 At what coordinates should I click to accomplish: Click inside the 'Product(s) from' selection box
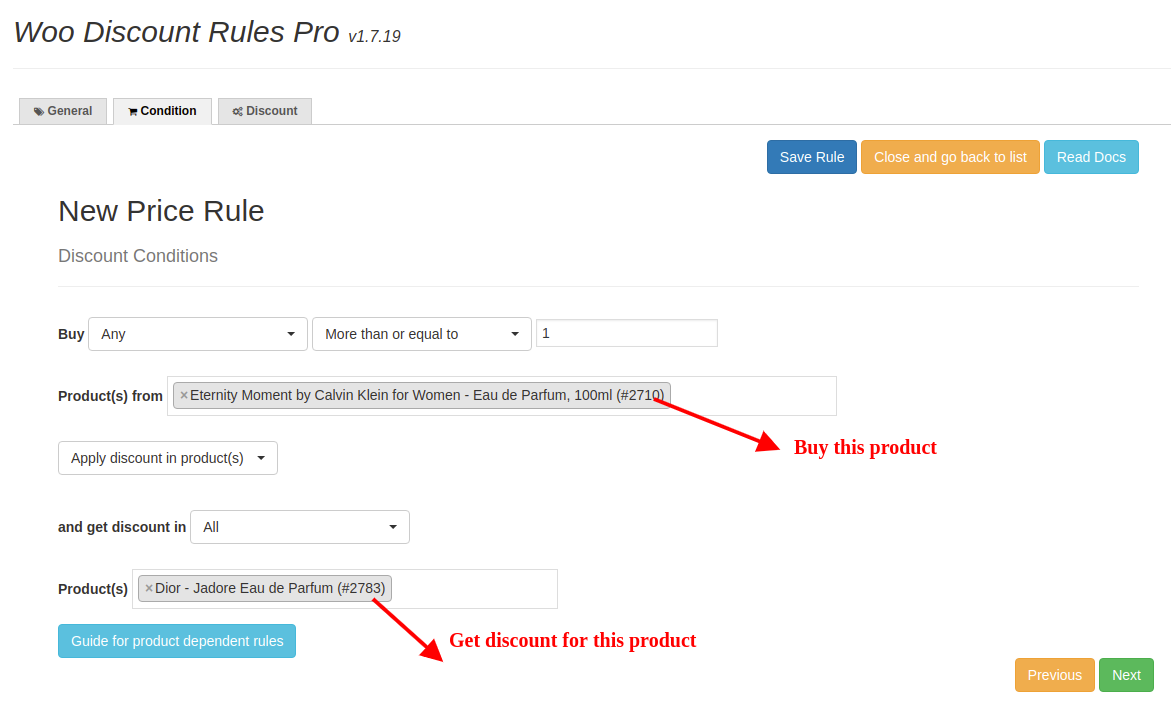(x=752, y=396)
